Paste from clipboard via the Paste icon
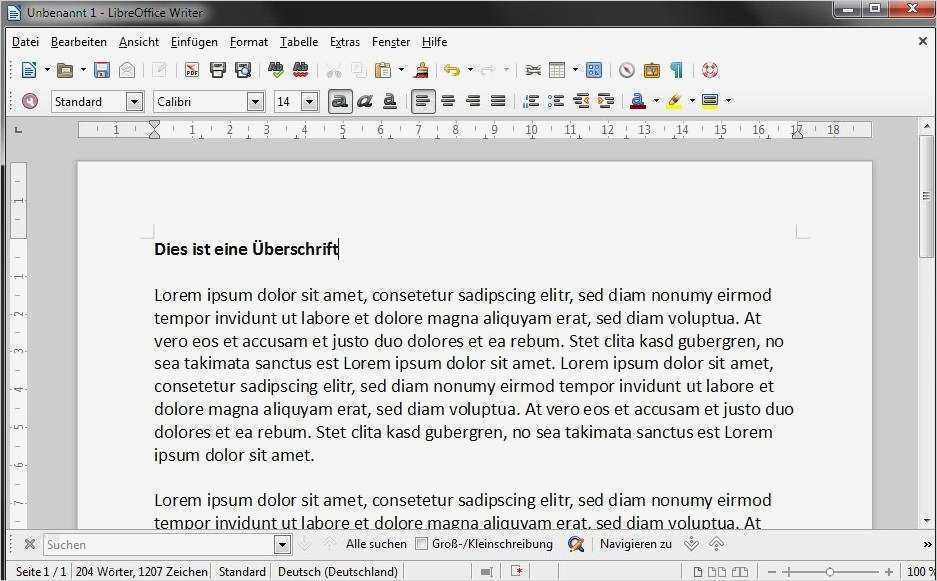 (x=382, y=70)
